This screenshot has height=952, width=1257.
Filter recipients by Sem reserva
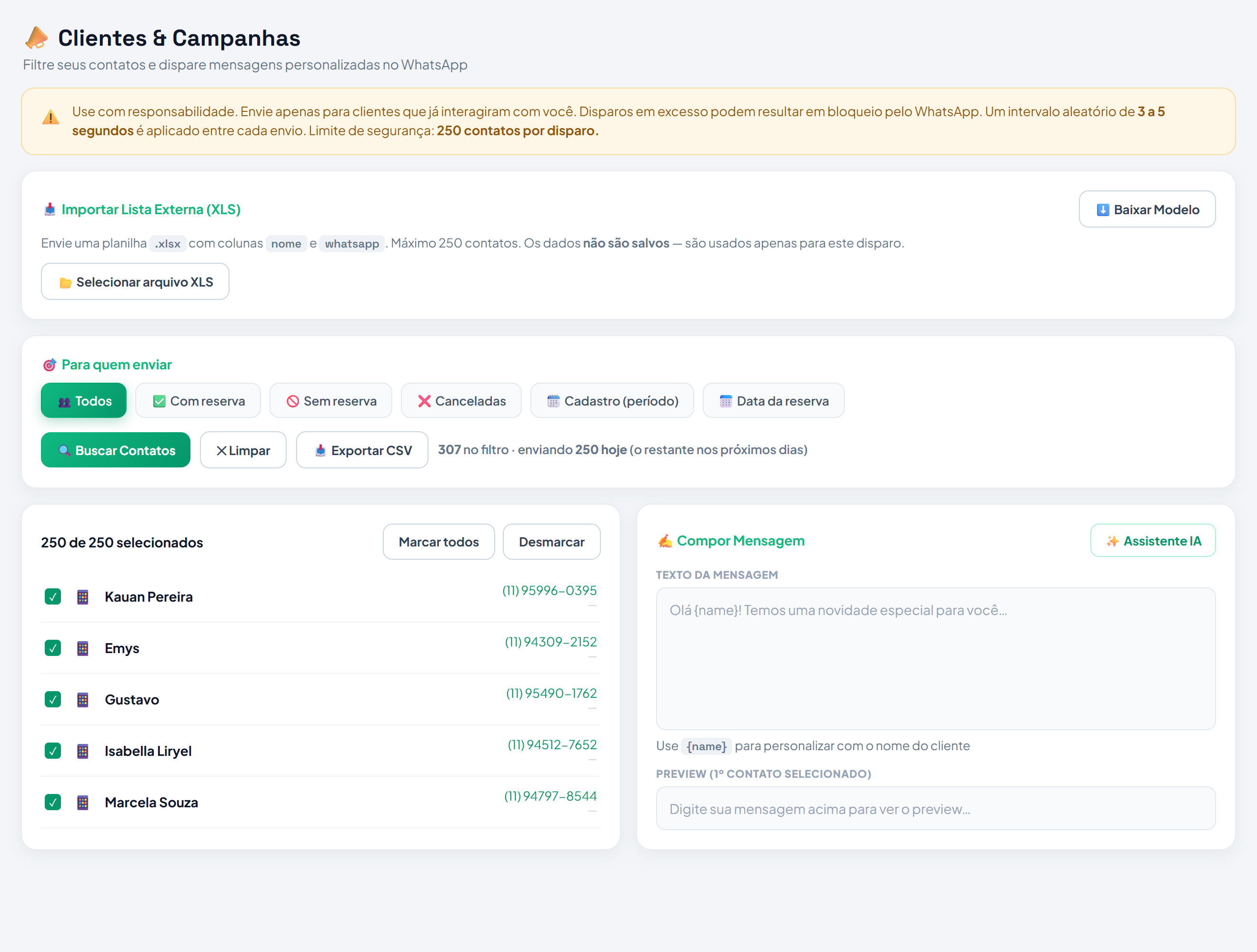331,400
